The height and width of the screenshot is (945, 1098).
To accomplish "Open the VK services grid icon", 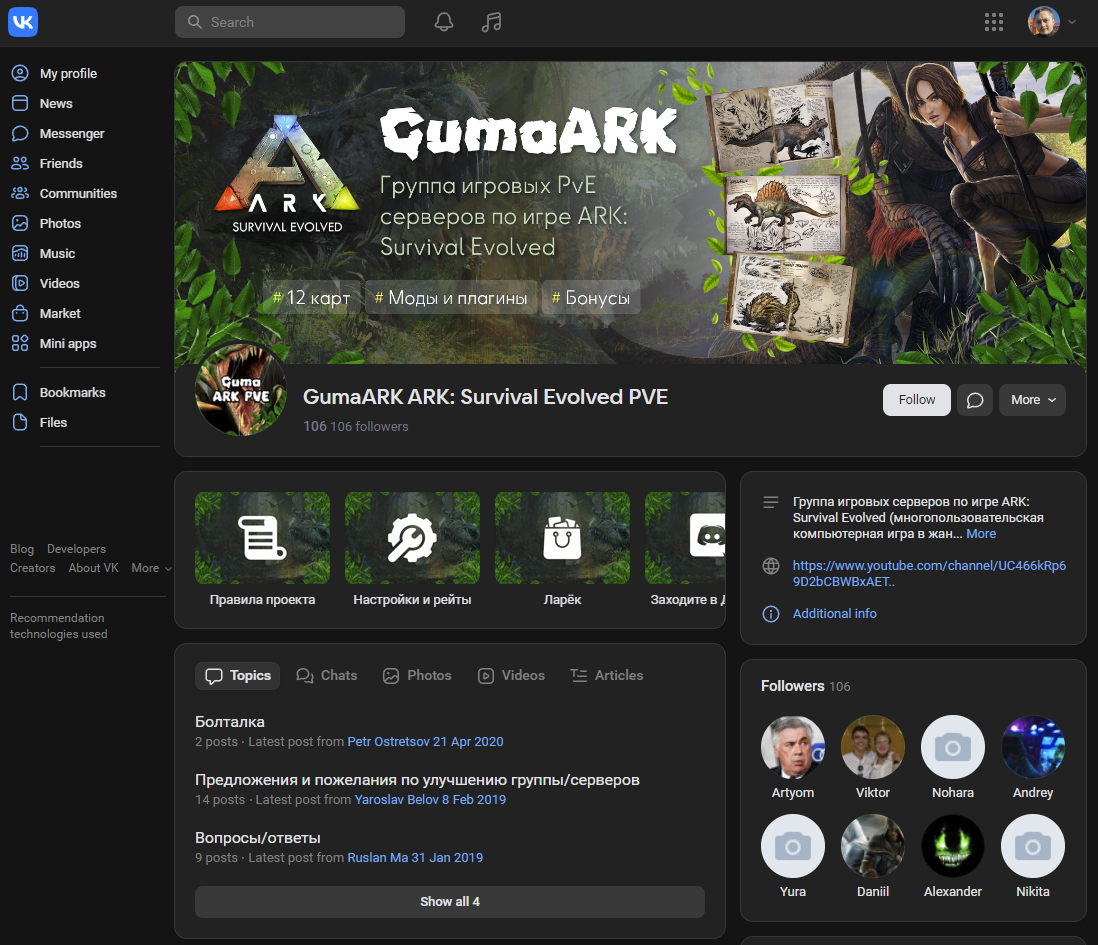I will point(994,22).
